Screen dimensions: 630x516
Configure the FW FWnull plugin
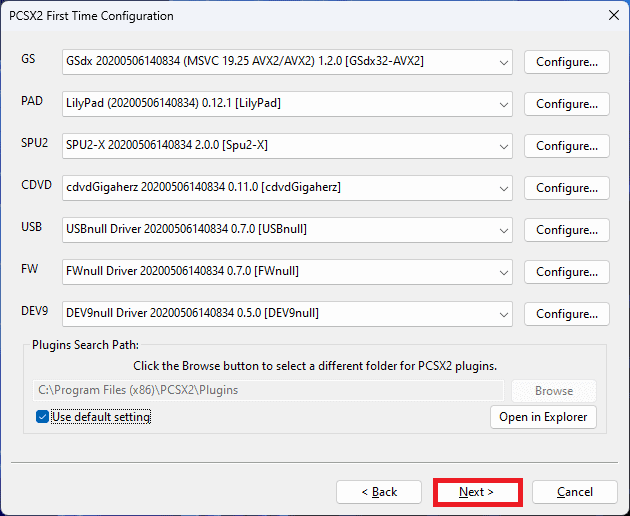(566, 272)
